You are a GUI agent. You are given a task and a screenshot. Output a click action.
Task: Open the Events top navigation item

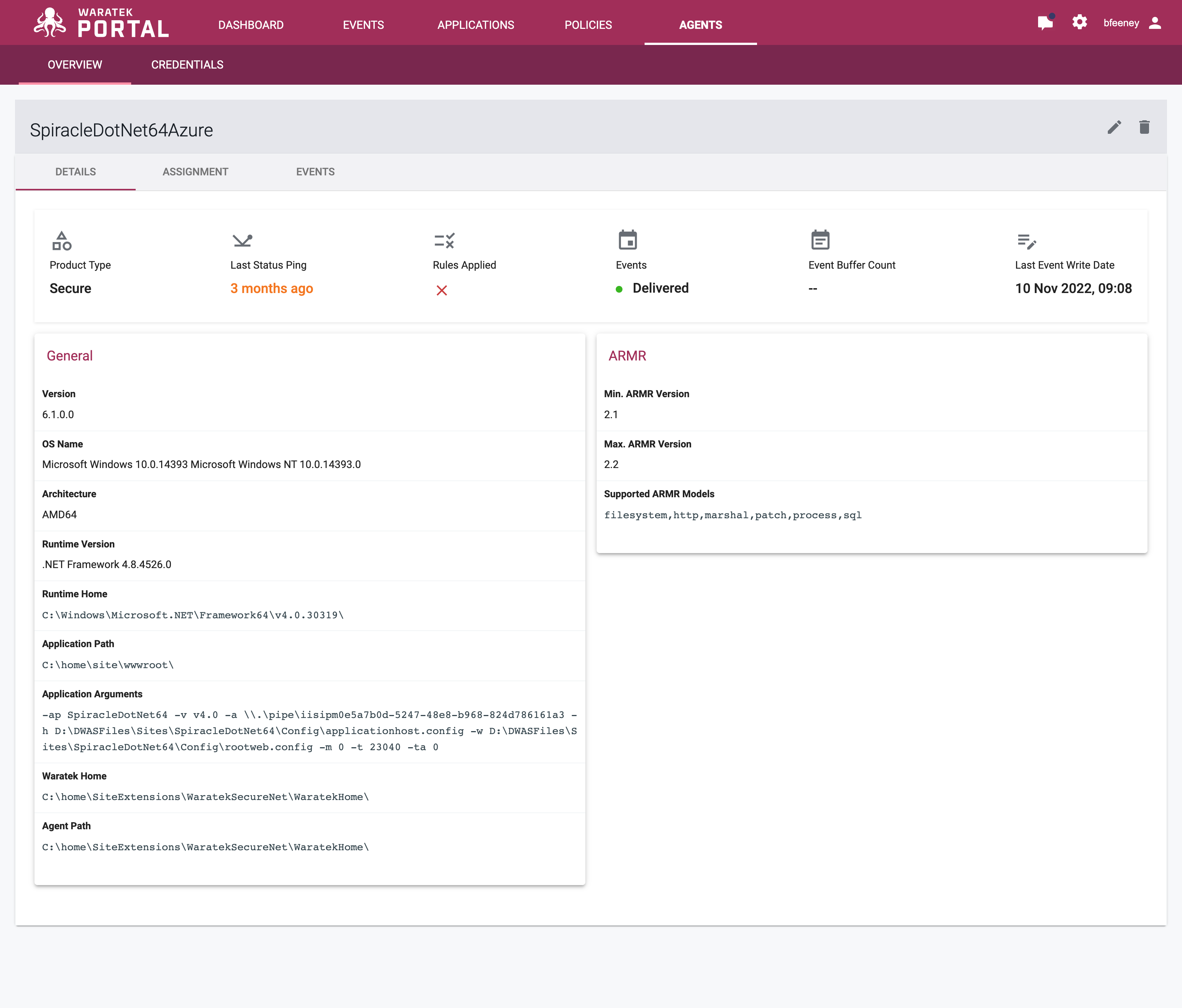click(364, 25)
